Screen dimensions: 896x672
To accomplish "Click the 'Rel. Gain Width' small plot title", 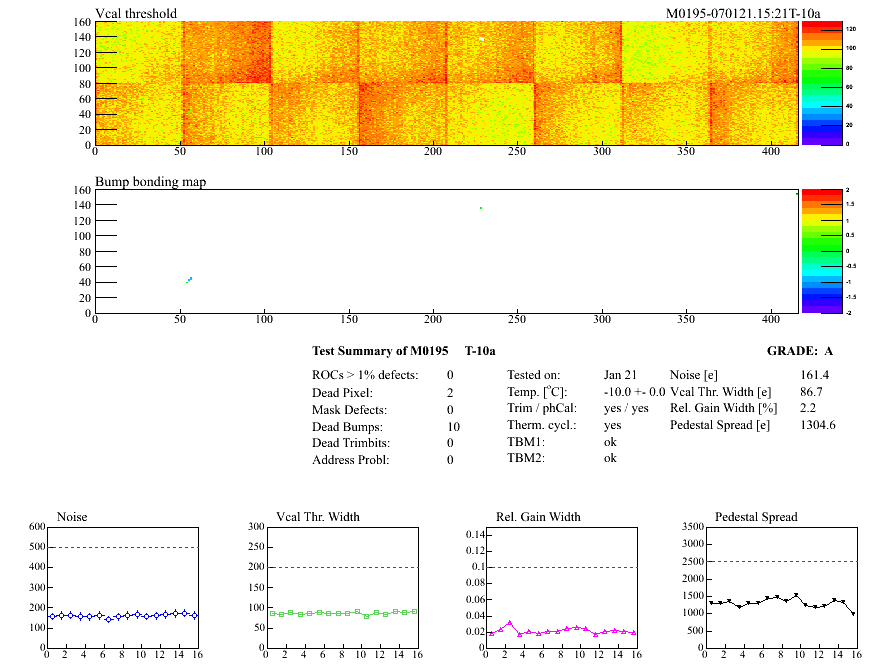I will tap(538, 517).
